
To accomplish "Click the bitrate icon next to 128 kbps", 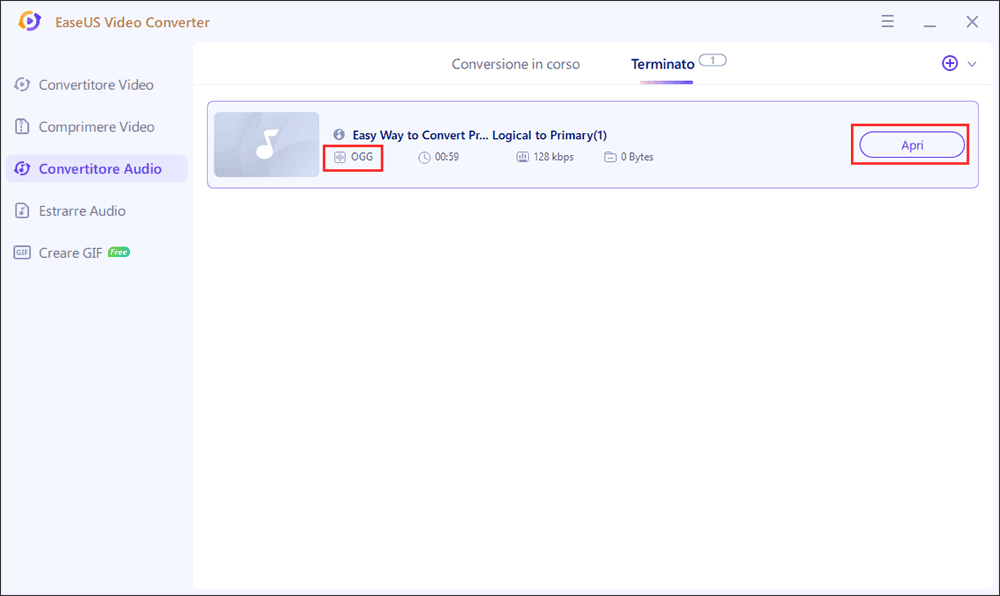I will pyautogui.click(x=522, y=157).
